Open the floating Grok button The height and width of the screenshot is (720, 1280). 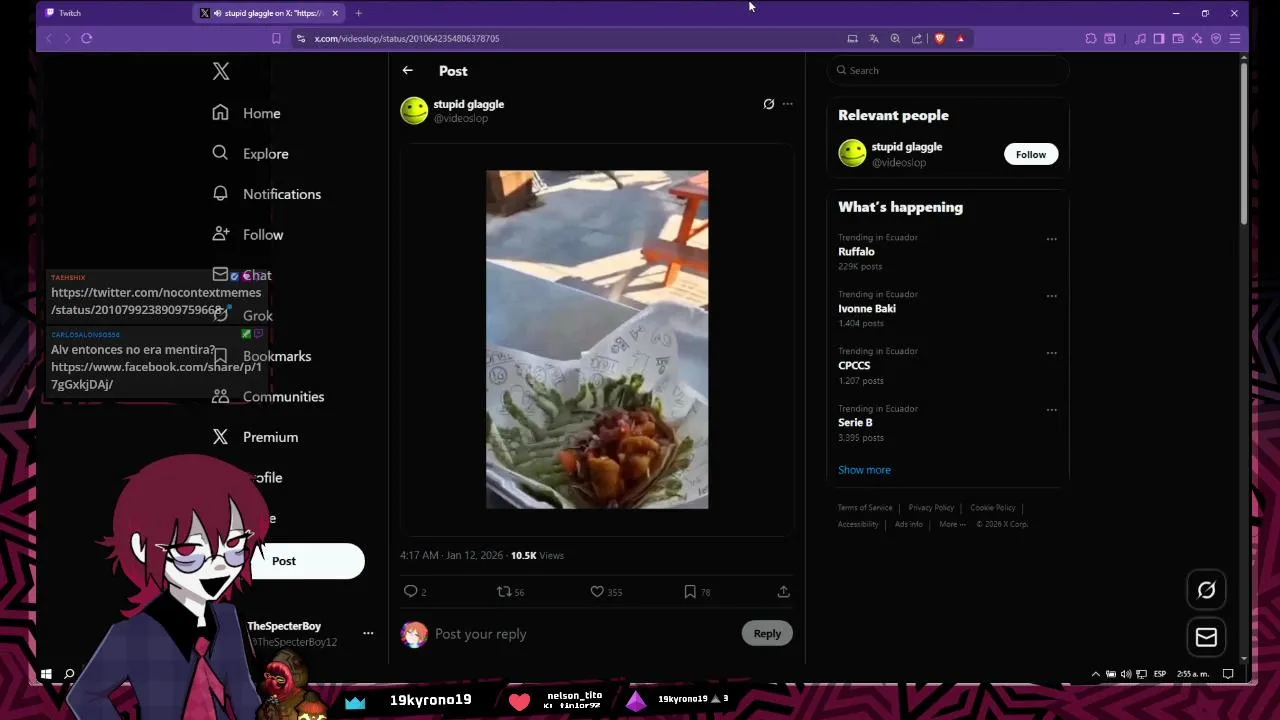(x=1206, y=590)
